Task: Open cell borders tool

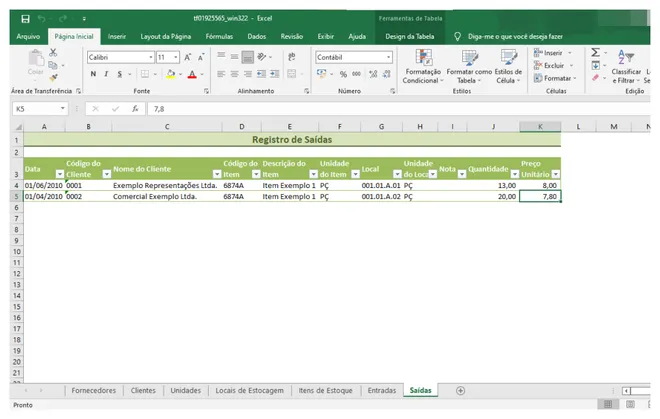Action: [145, 74]
